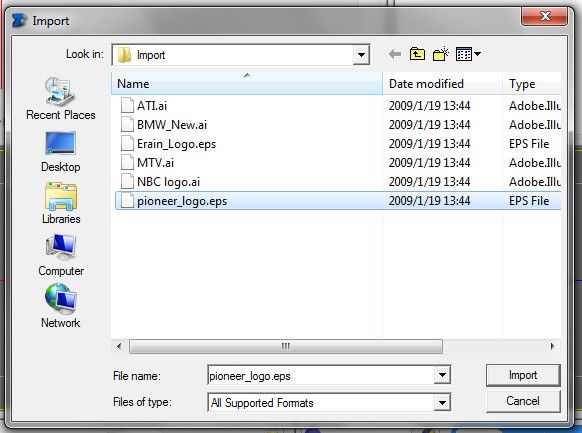This screenshot has height=433, width=582.
Task: Click EPS File type of pioneer_logo.eps
Action: pos(529,201)
